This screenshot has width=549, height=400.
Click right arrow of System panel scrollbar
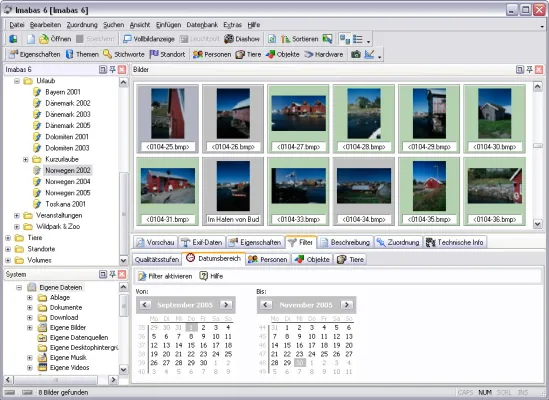click(113, 380)
